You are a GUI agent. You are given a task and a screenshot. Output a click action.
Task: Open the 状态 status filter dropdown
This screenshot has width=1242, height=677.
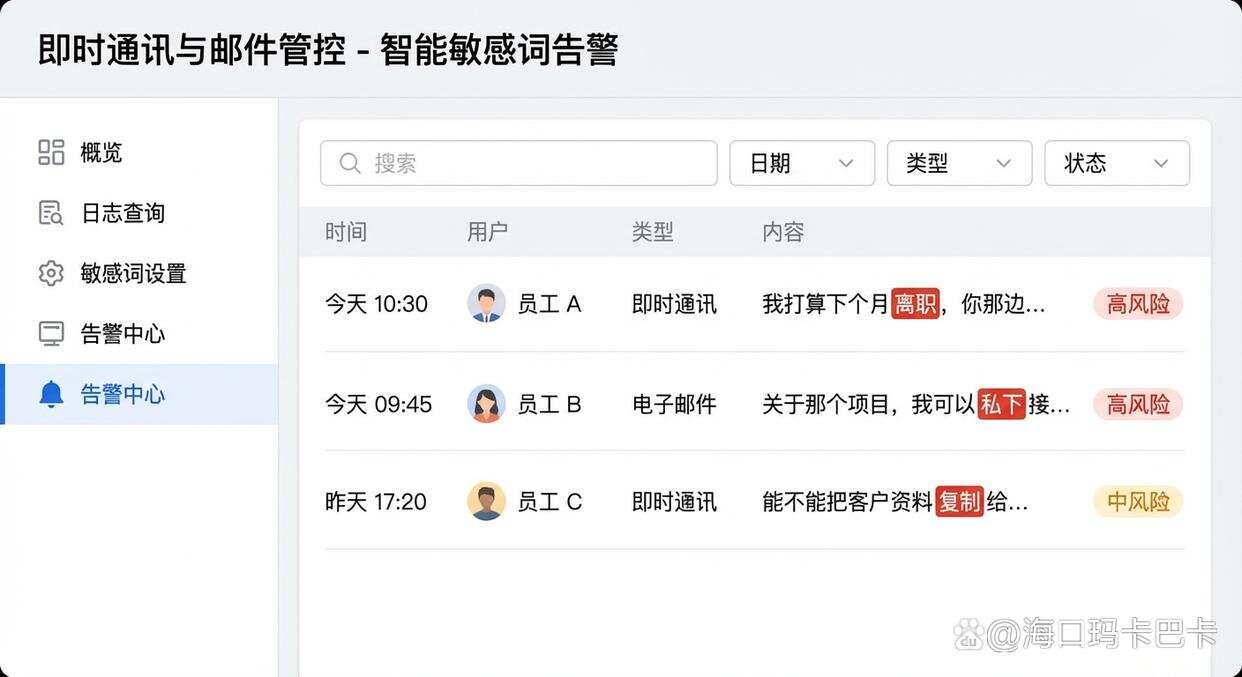coord(1116,163)
